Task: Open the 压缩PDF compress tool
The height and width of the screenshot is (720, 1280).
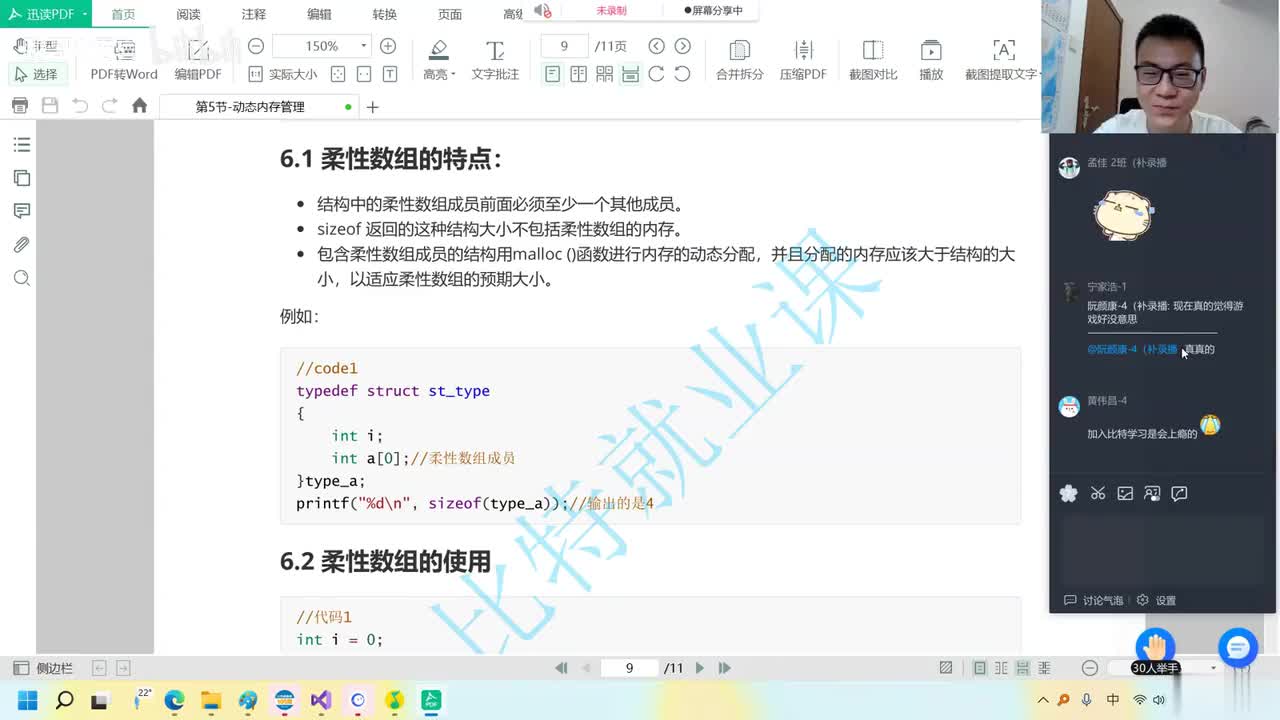Action: pos(803,60)
